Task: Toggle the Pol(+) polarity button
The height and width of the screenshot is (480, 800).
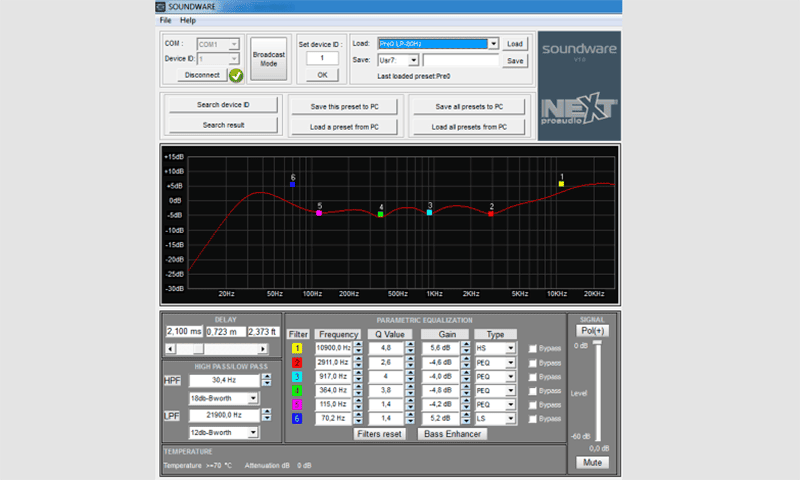Action: point(592,331)
